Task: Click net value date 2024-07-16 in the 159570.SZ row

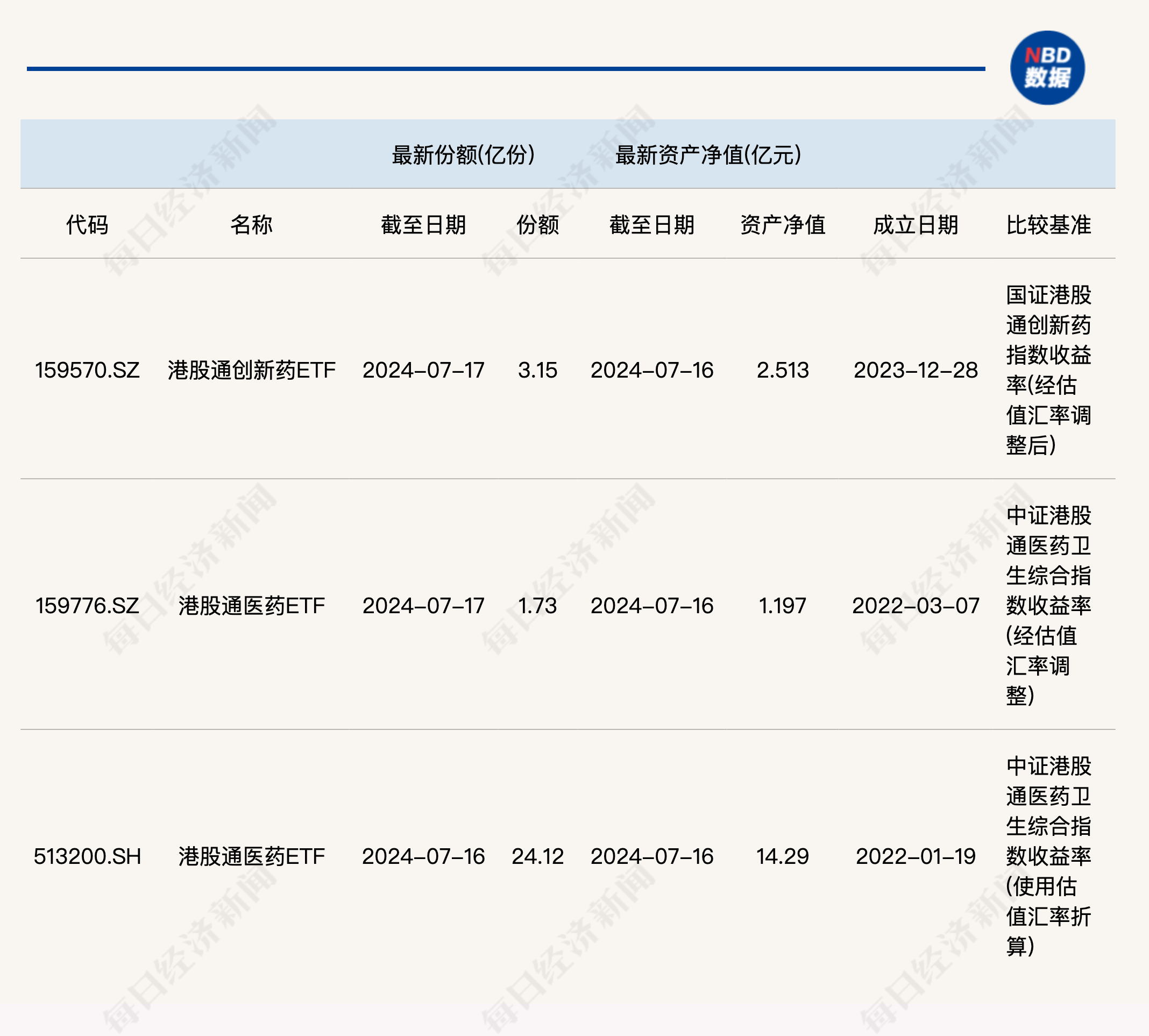Action: pyautogui.click(x=652, y=370)
